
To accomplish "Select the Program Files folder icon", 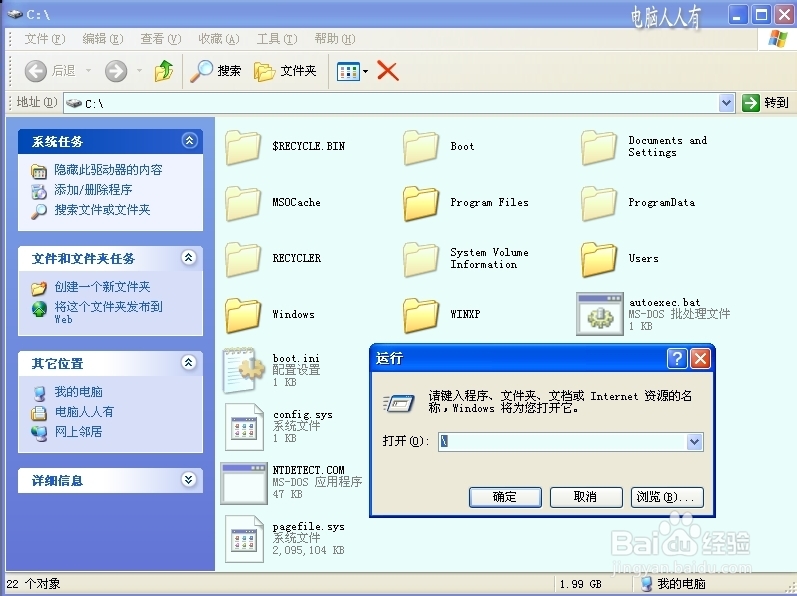I will point(421,203).
